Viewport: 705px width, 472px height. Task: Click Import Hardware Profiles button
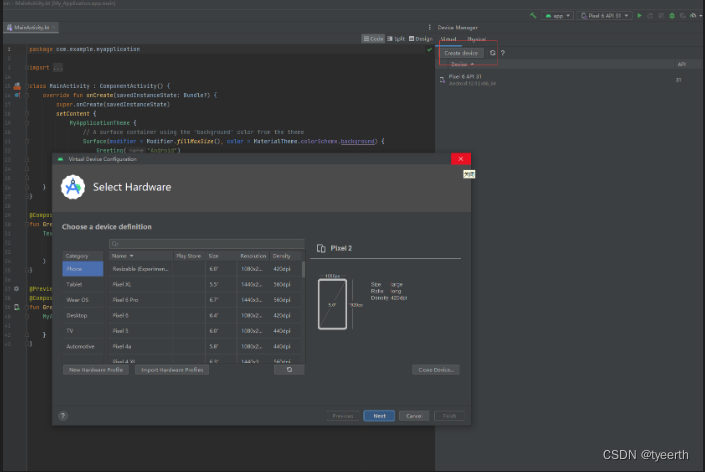click(x=172, y=370)
